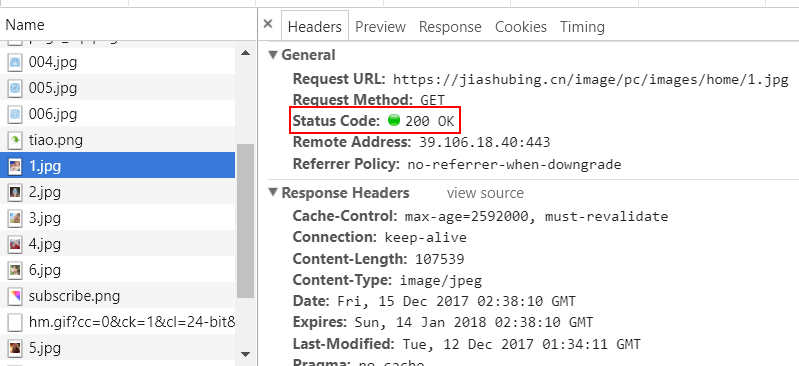
Task: Click the subscribe.png colorful icon
Action: (x=15, y=296)
